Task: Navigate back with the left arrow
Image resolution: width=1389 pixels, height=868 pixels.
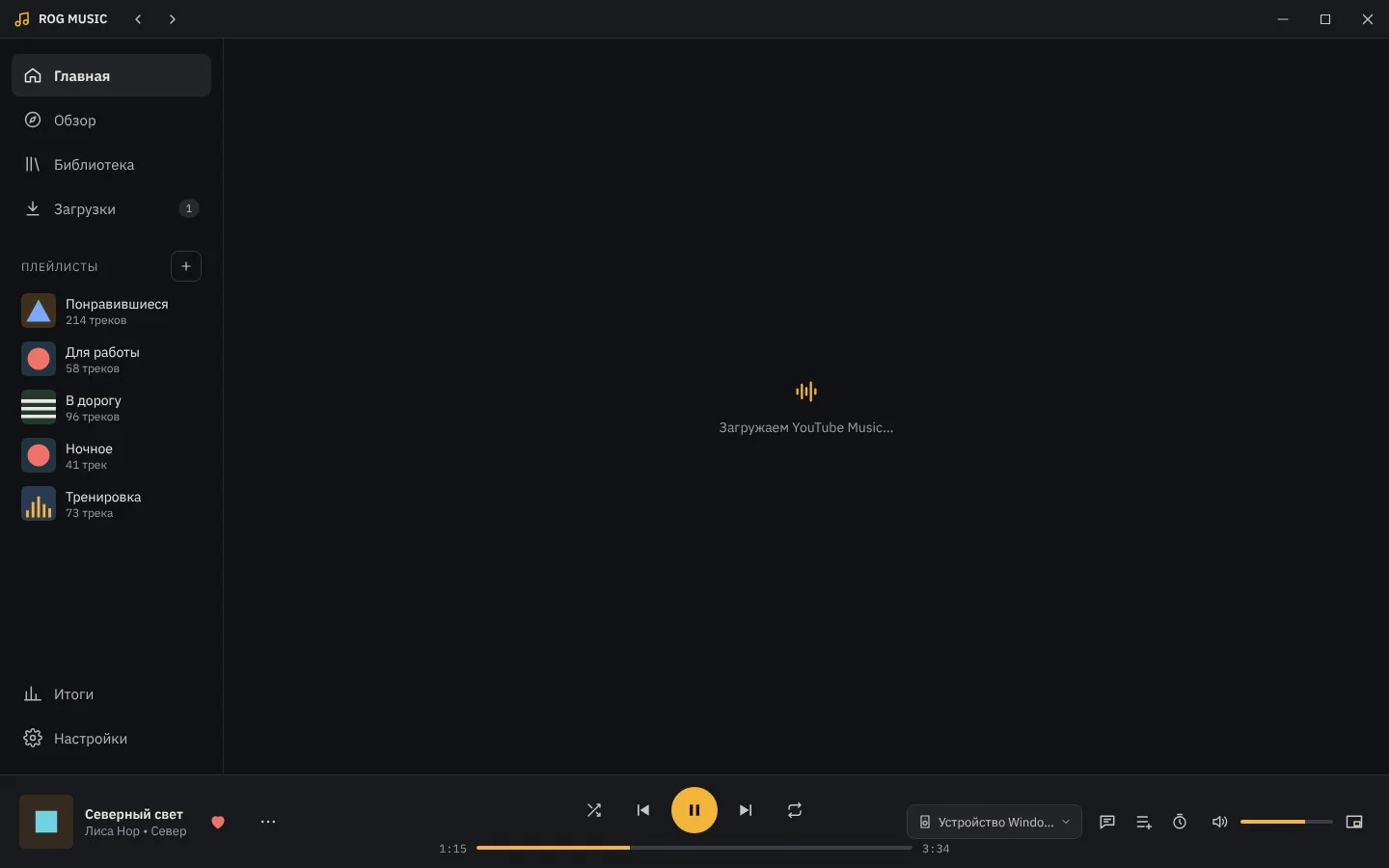Action: point(138,19)
